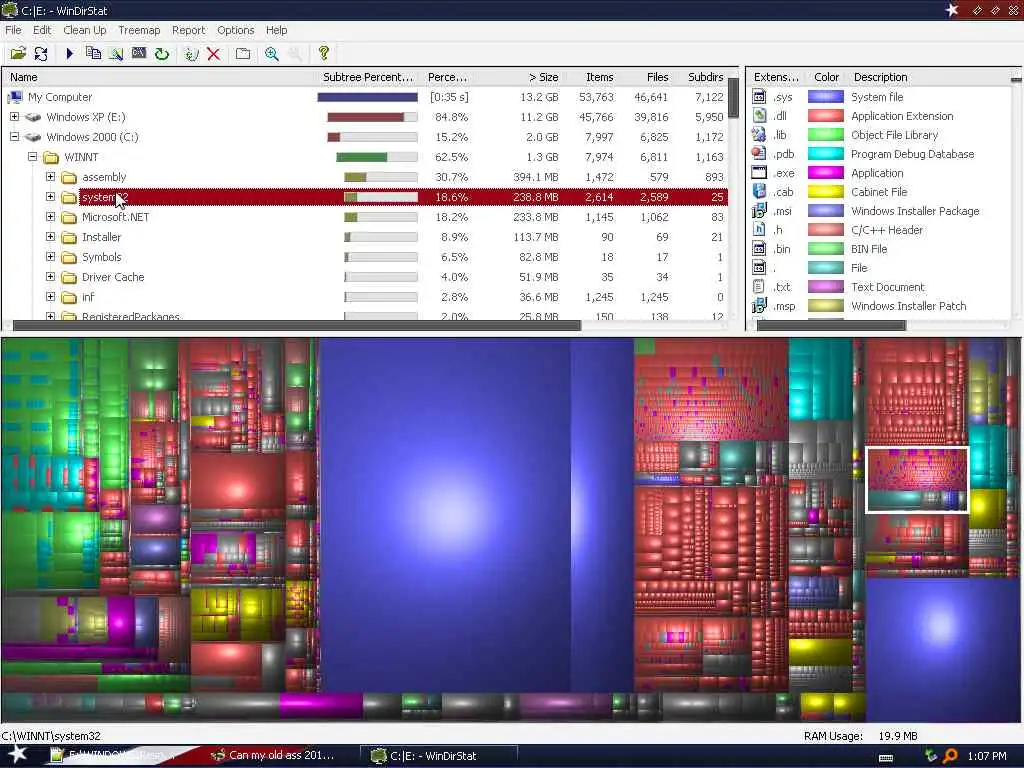
Task: Select the Windows Installer Patch description
Action: coord(908,306)
